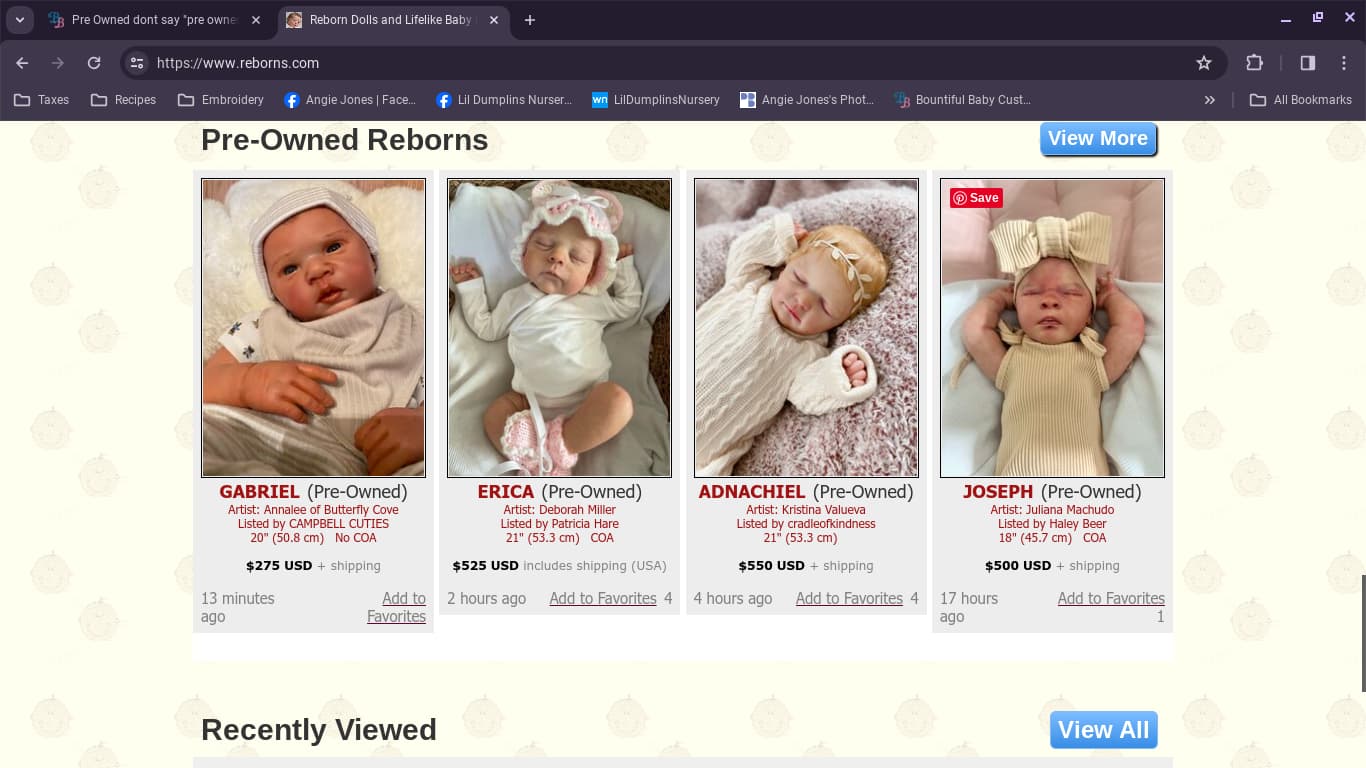This screenshot has height=768, width=1366.
Task: Open the tab search chevron
Action: (x=19, y=20)
